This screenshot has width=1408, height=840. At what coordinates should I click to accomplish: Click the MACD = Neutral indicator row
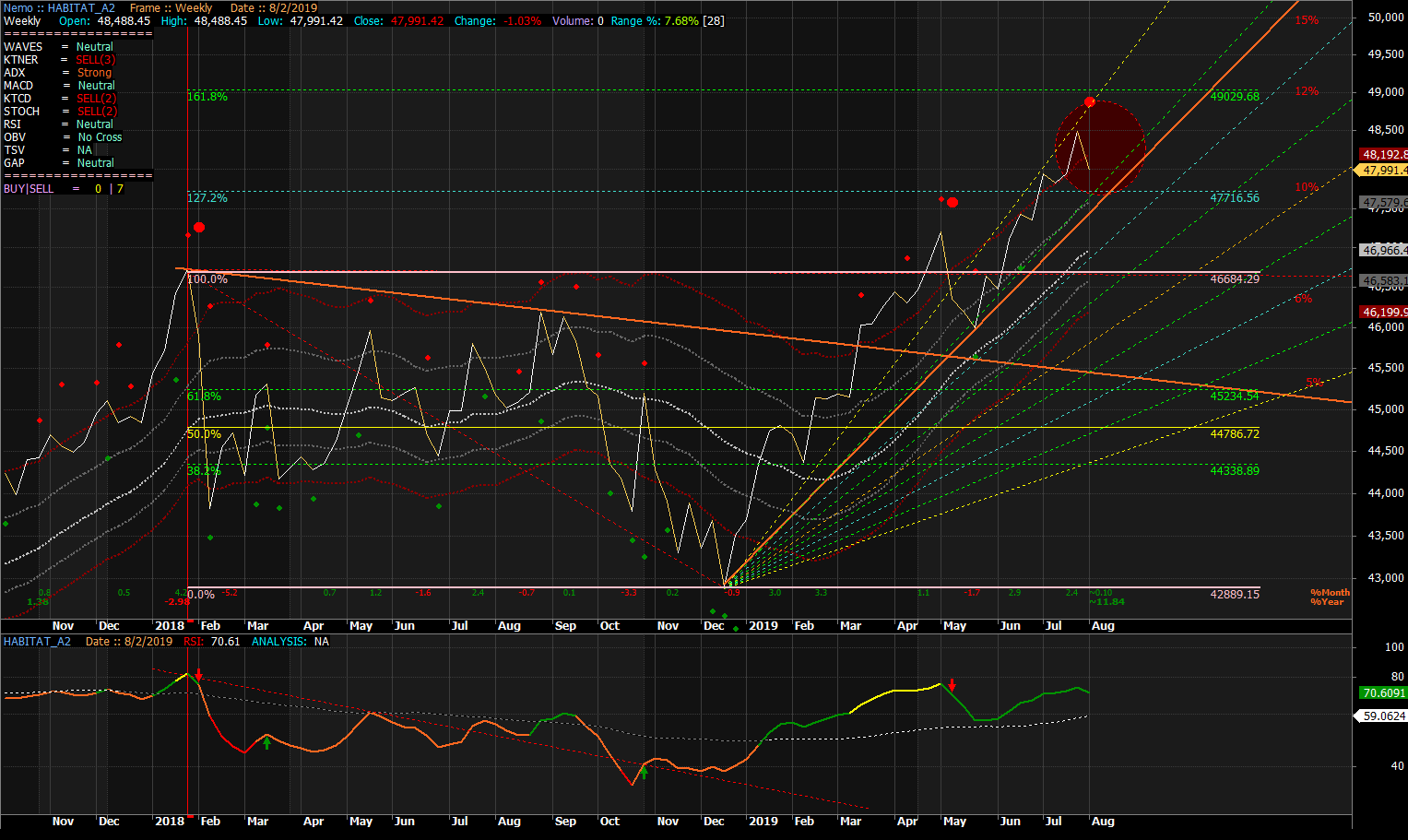point(58,85)
